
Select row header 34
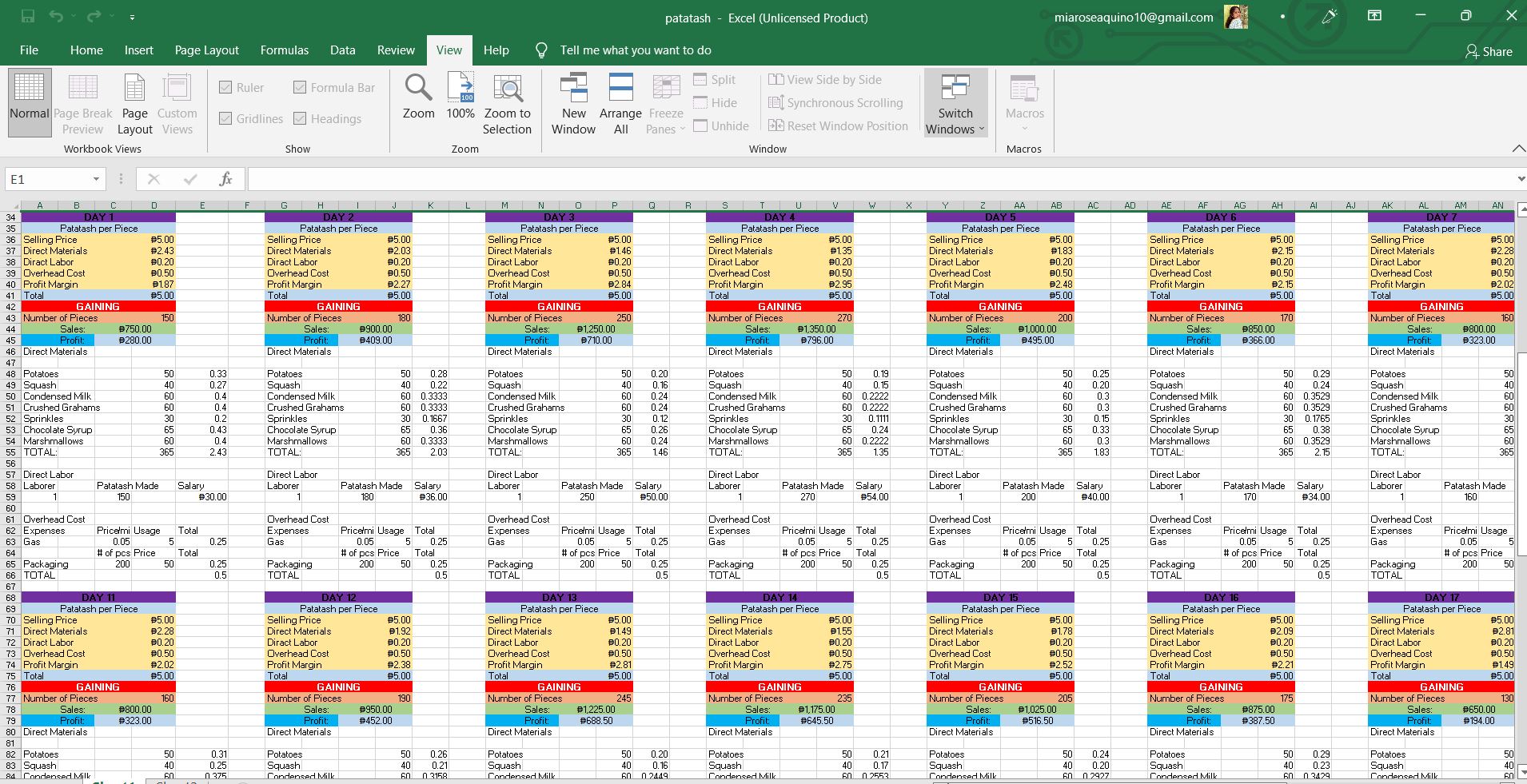click(x=10, y=217)
